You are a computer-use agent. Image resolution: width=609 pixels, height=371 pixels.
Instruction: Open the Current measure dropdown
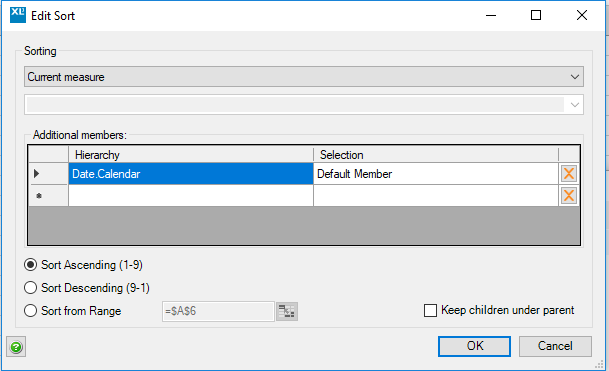[x=304, y=77]
